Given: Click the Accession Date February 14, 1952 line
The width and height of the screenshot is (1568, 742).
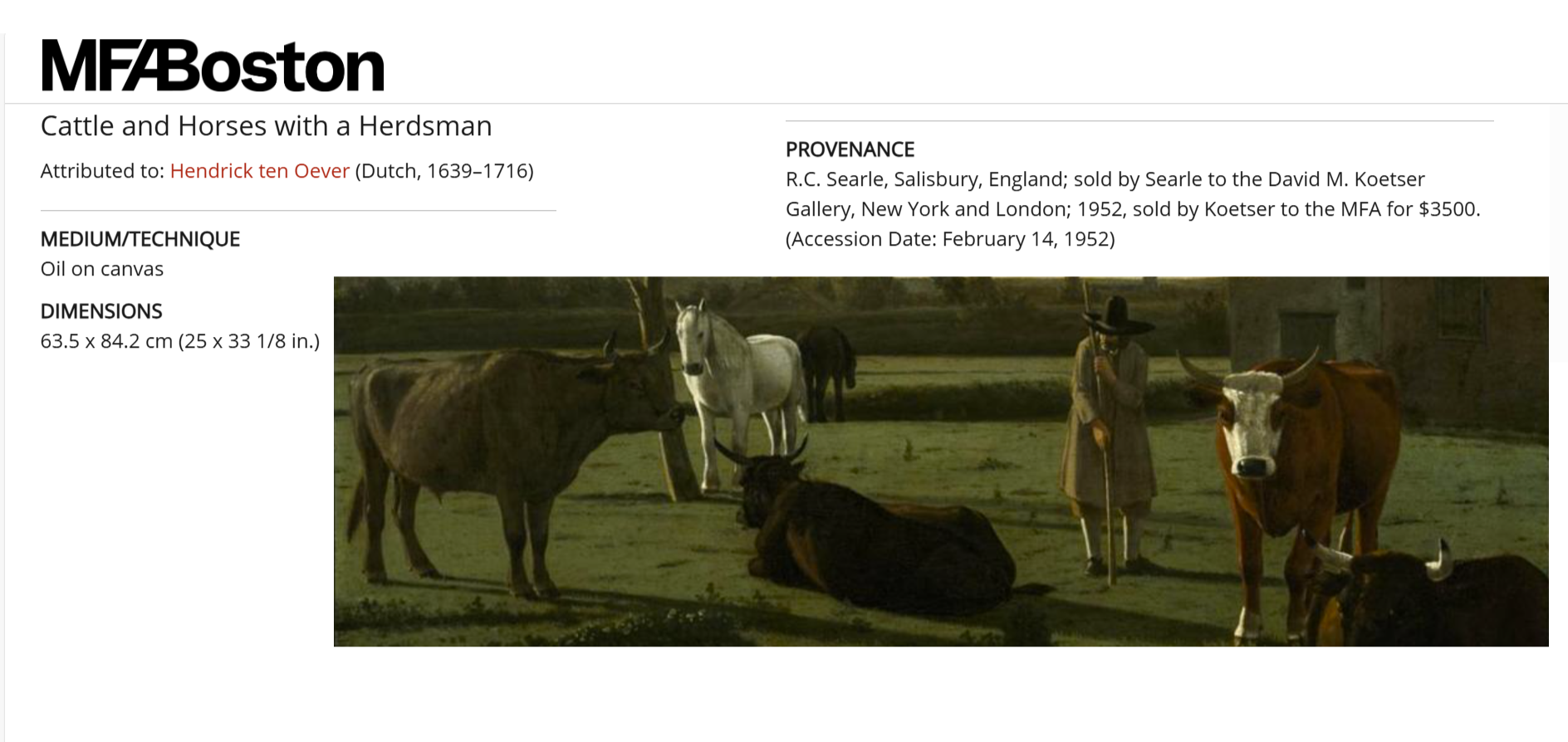Looking at the screenshot, I should (x=950, y=239).
